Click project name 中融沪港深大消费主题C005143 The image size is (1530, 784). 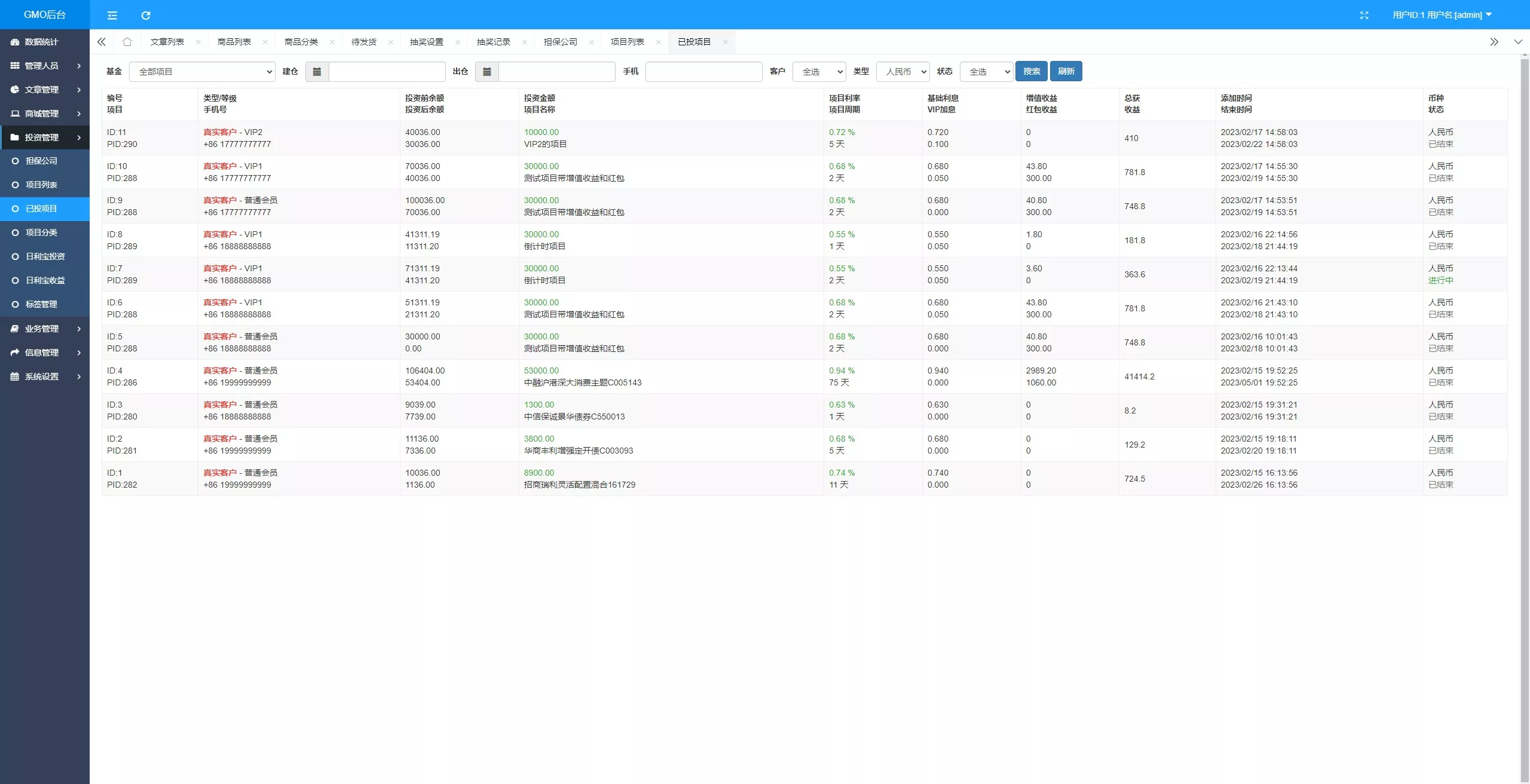coord(583,382)
